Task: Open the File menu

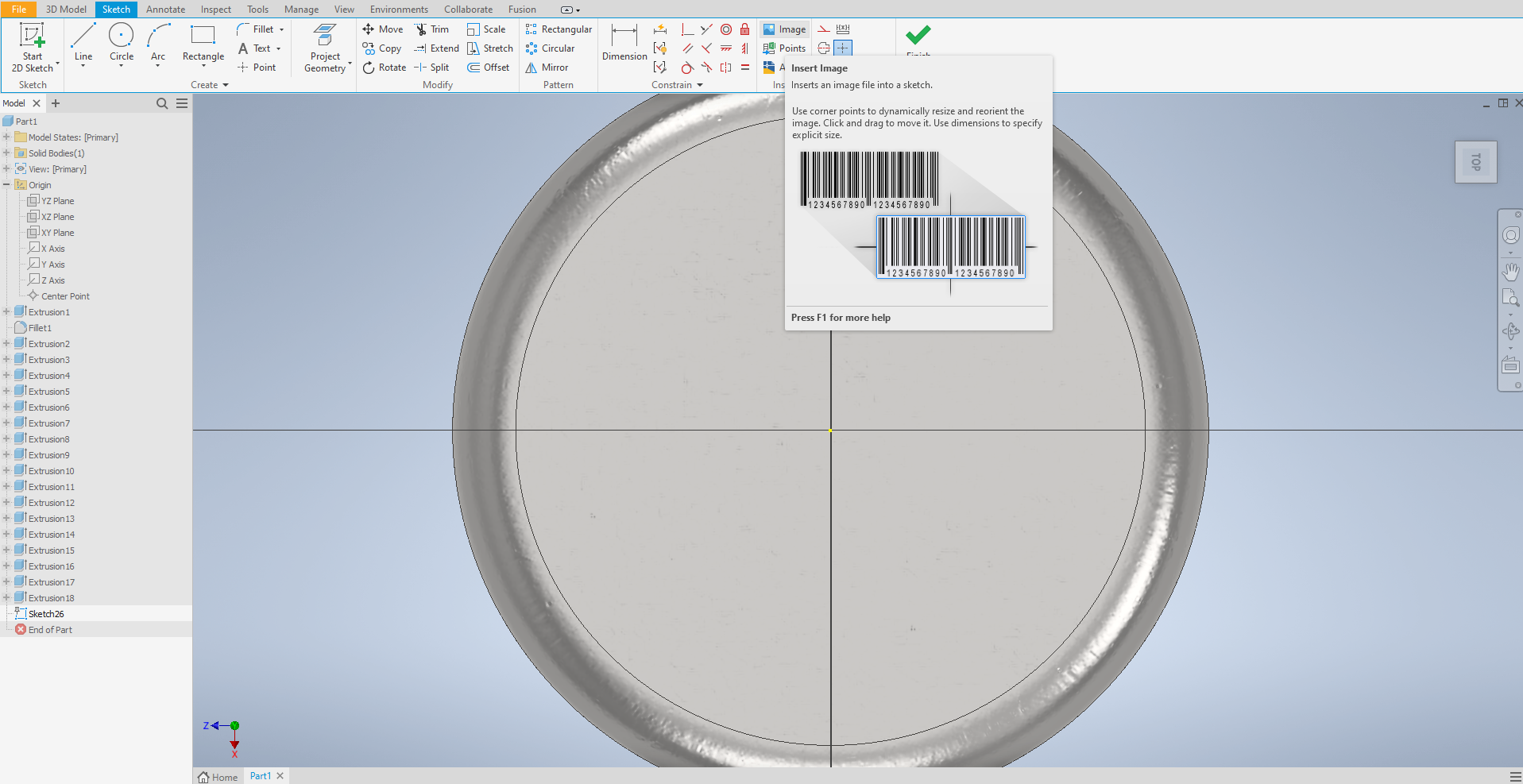Action: tap(19, 10)
